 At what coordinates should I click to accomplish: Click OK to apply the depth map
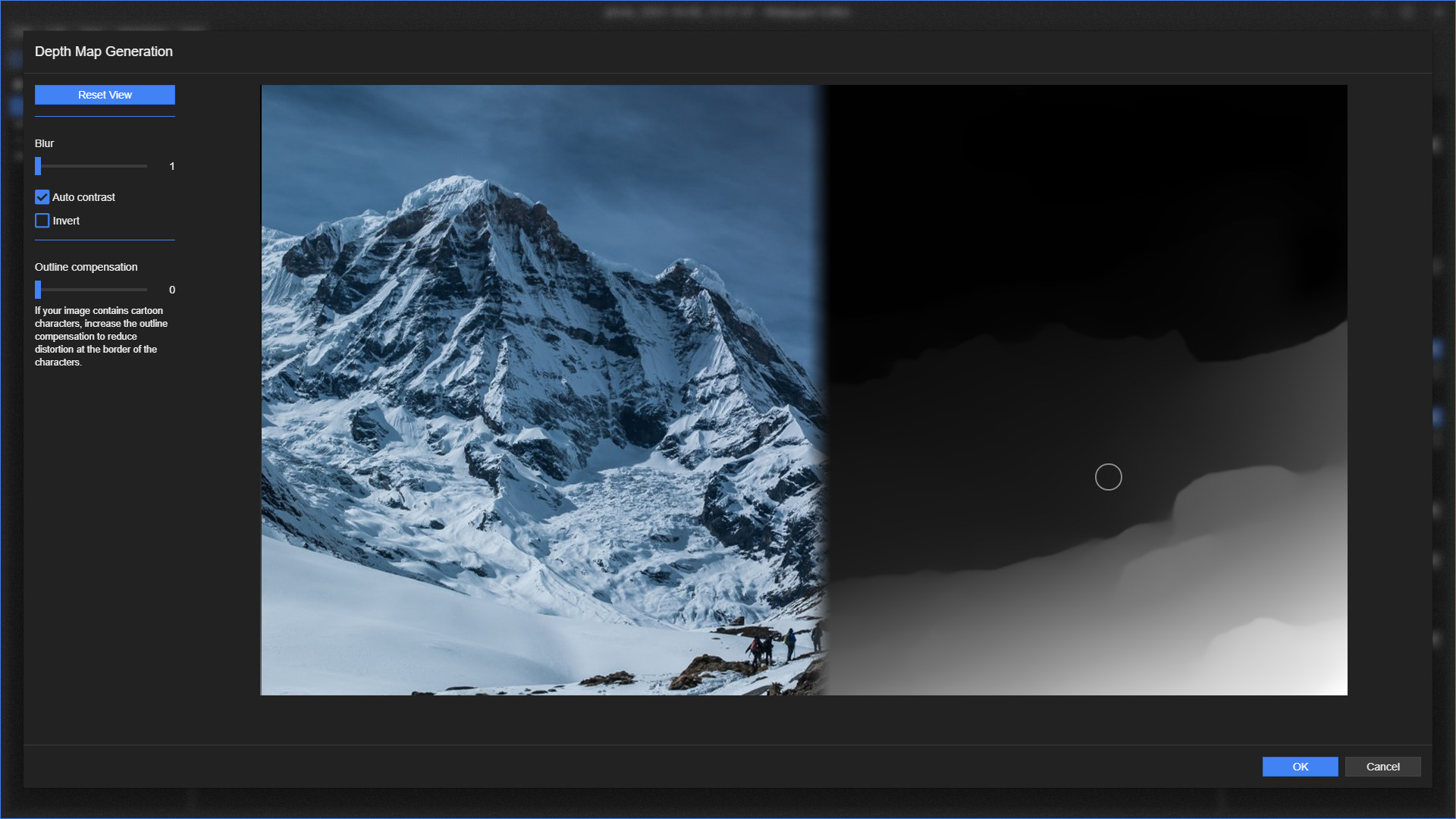click(x=1300, y=766)
